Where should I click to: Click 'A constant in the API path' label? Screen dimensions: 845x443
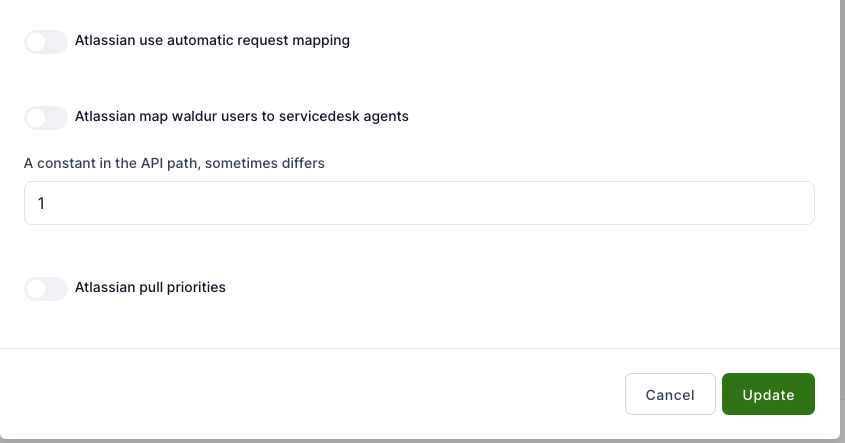[112, 163]
